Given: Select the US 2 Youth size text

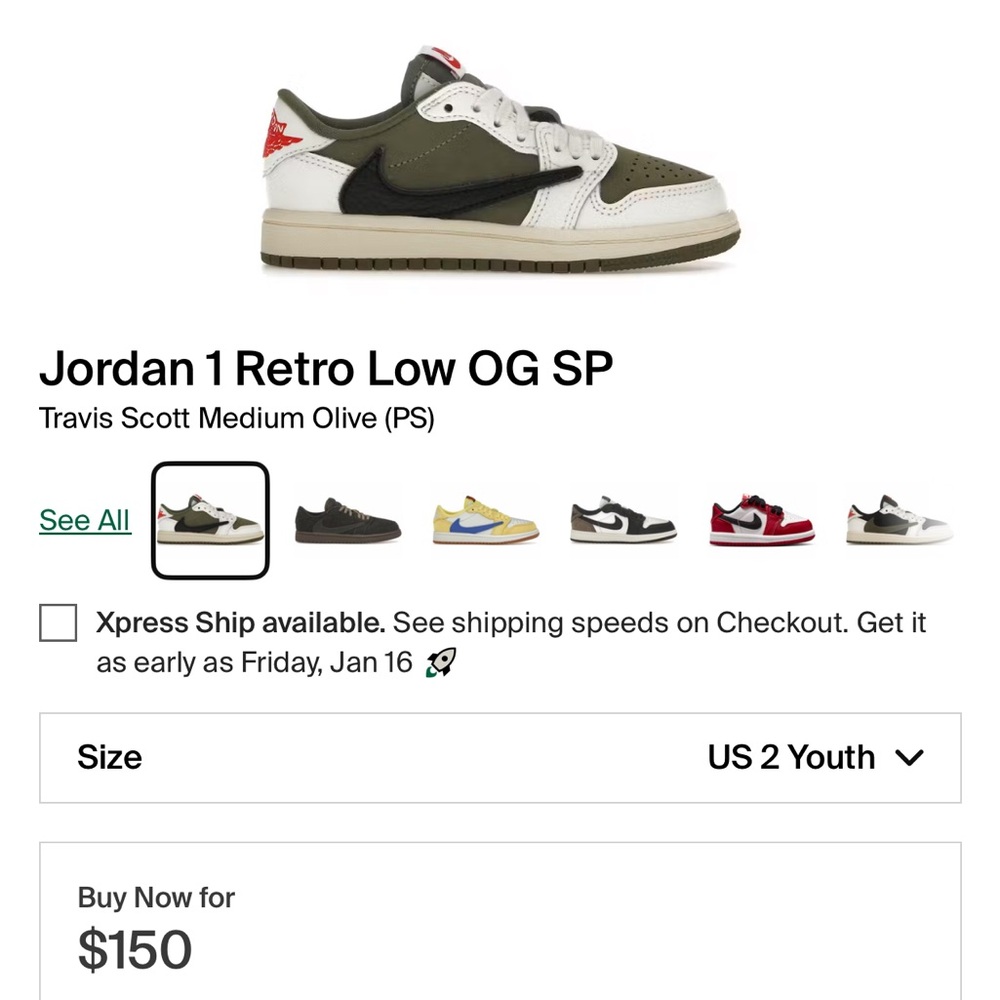Looking at the screenshot, I should point(793,758).
